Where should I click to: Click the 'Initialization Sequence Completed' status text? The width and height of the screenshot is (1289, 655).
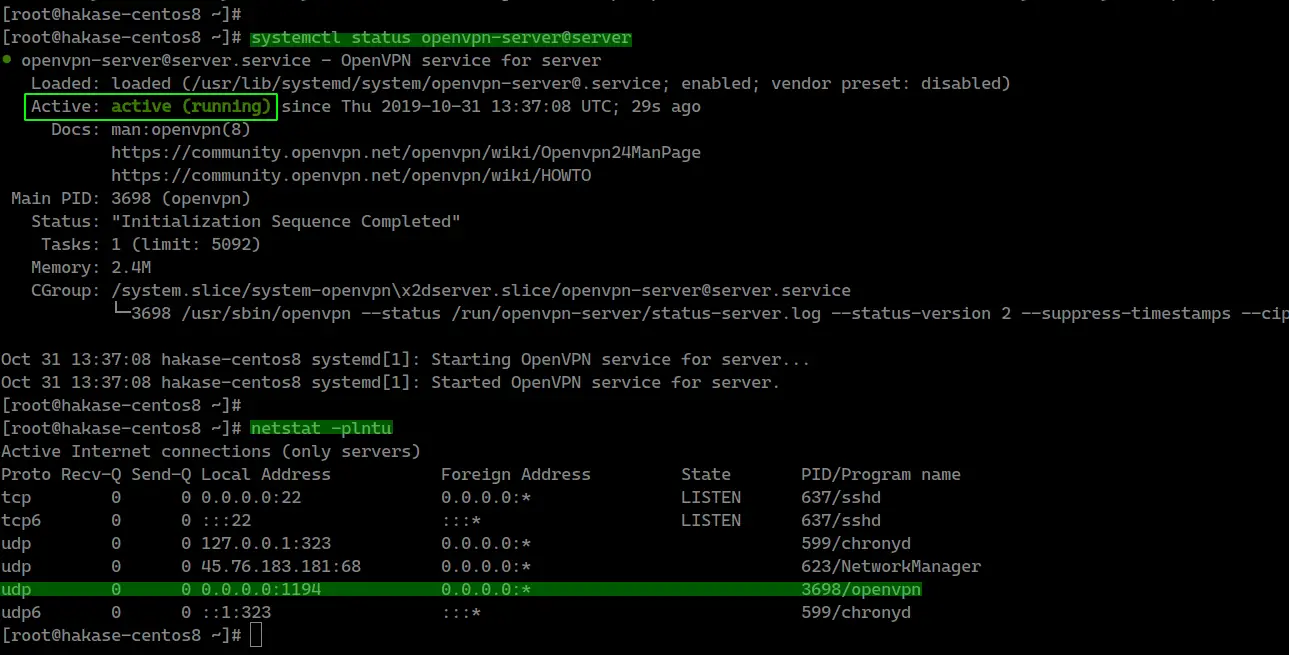(x=286, y=221)
